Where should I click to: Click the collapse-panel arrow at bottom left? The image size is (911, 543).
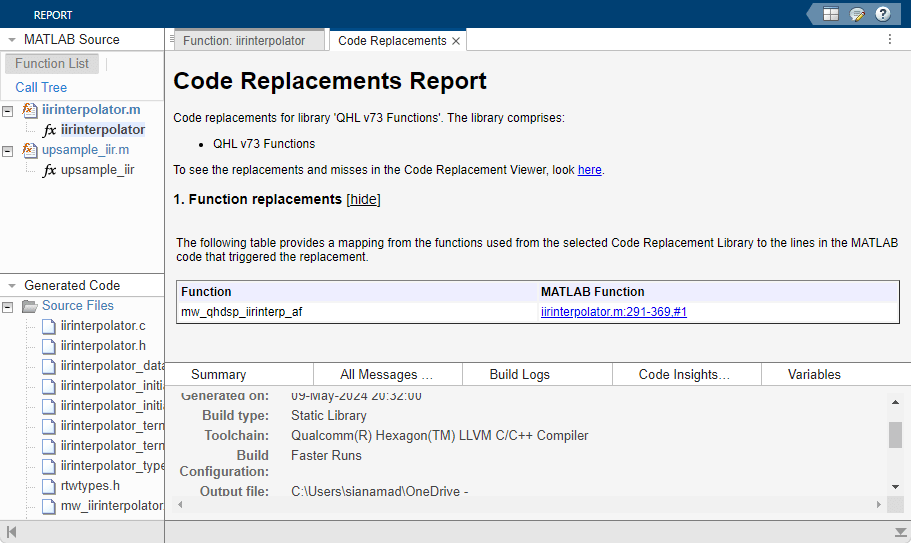(x=12, y=531)
